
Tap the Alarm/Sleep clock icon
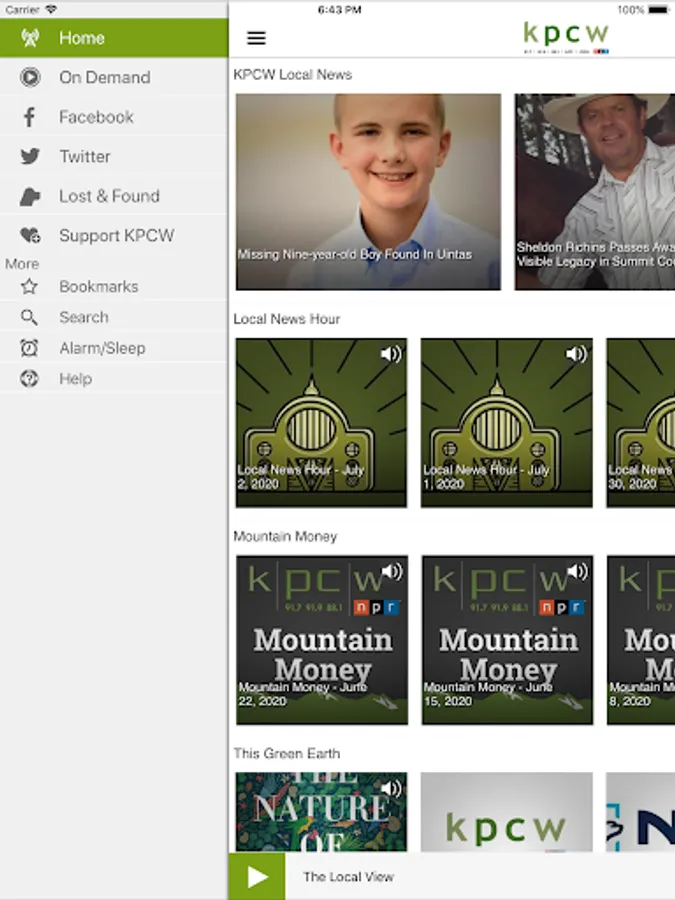29,348
